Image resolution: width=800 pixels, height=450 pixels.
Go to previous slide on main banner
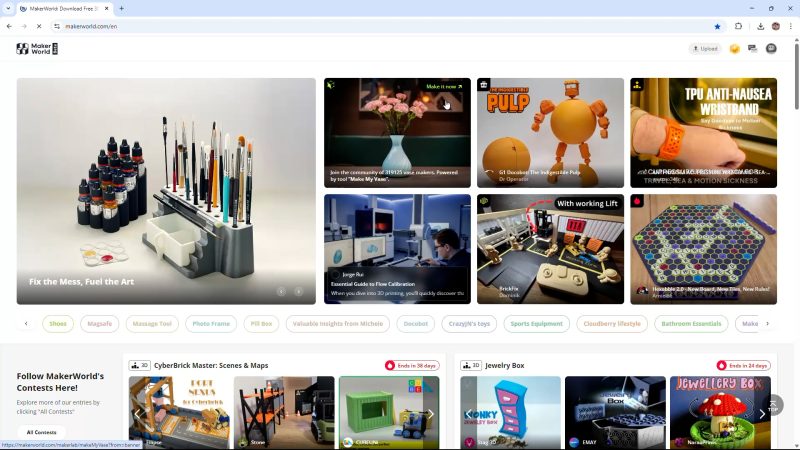click(x=281, y=291)
